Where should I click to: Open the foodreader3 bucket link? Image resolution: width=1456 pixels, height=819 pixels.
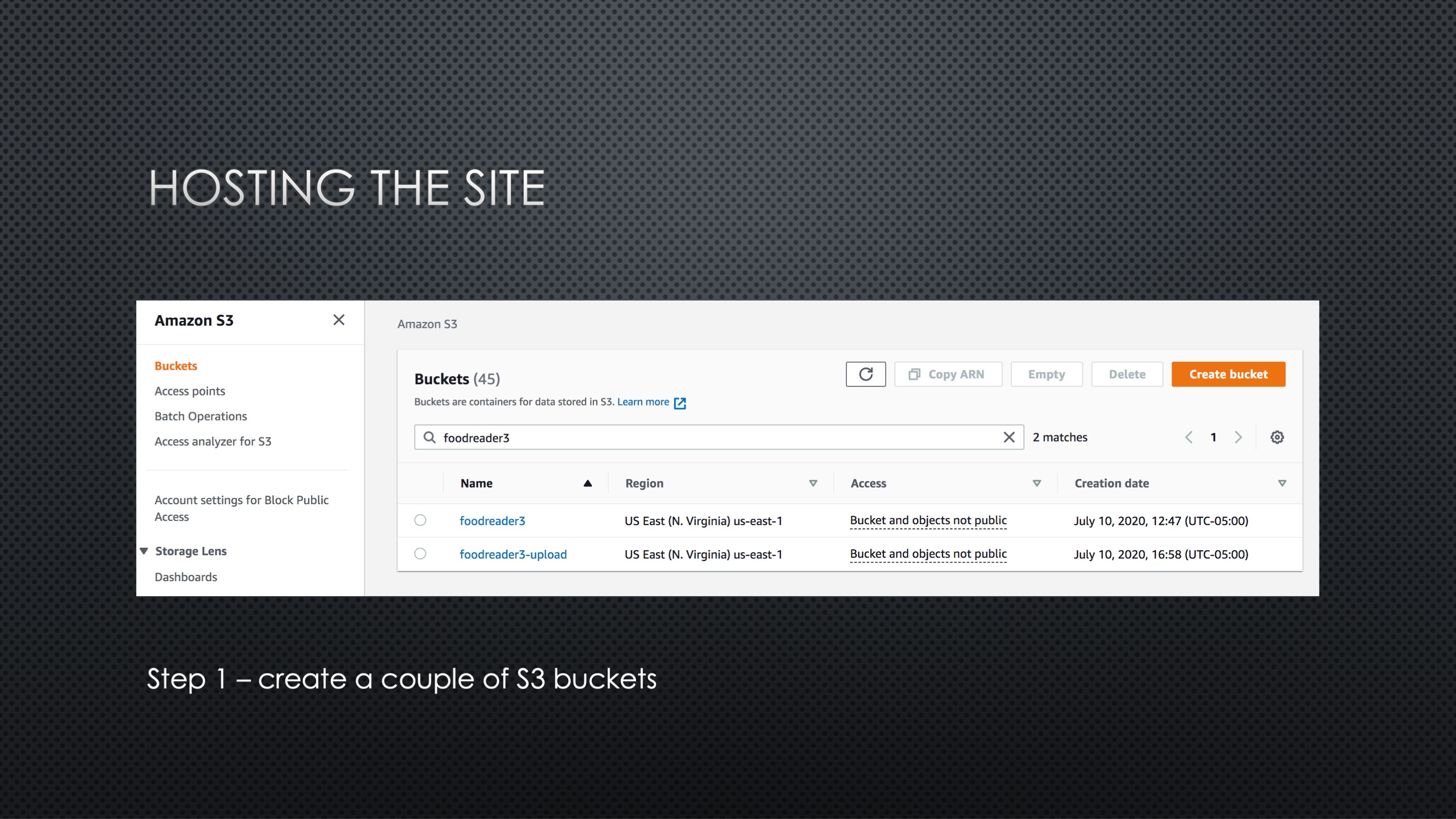click(x=492, y=520)
